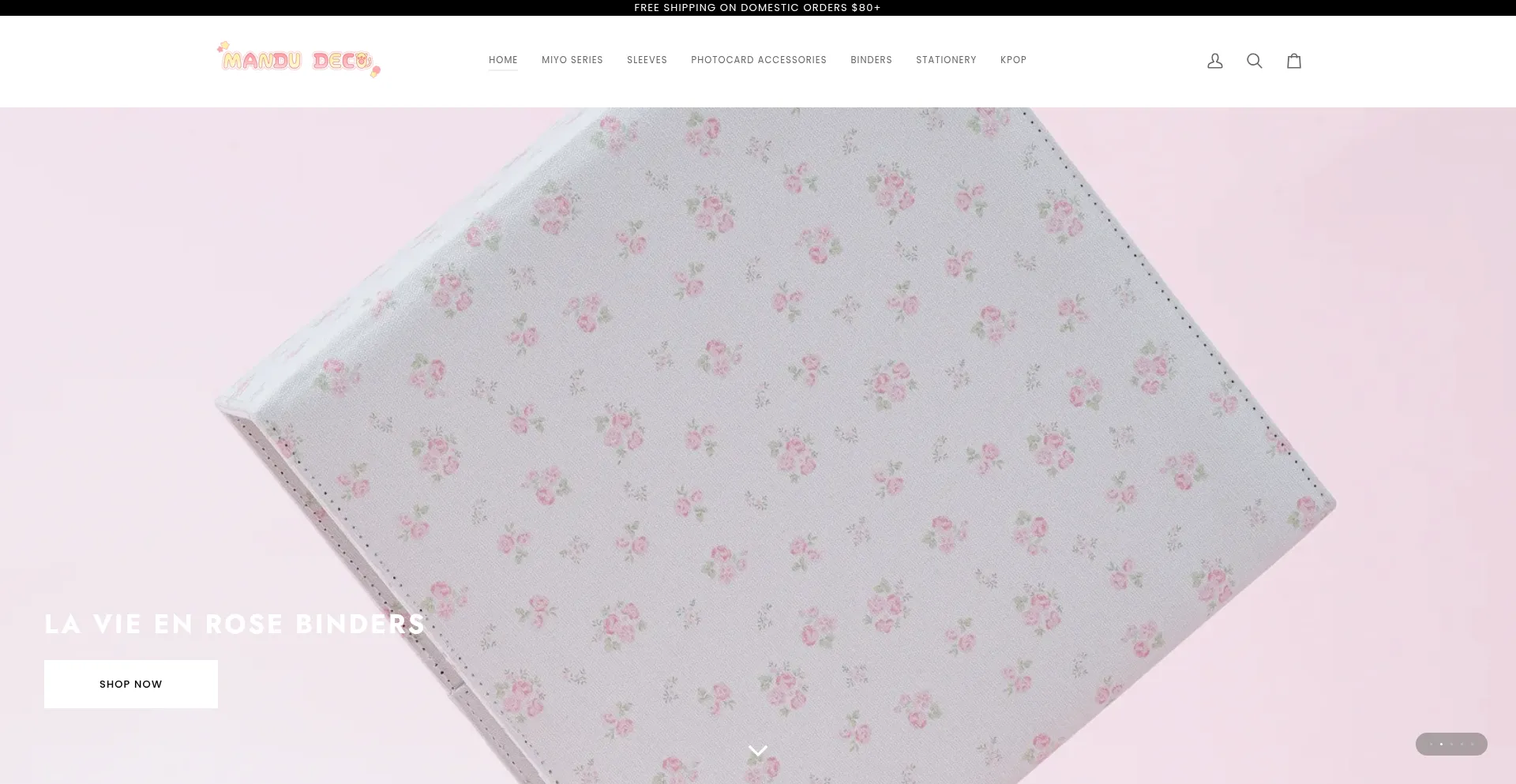
Task: Go to the last slideshow dot
Action: (x=1472, y=744)
